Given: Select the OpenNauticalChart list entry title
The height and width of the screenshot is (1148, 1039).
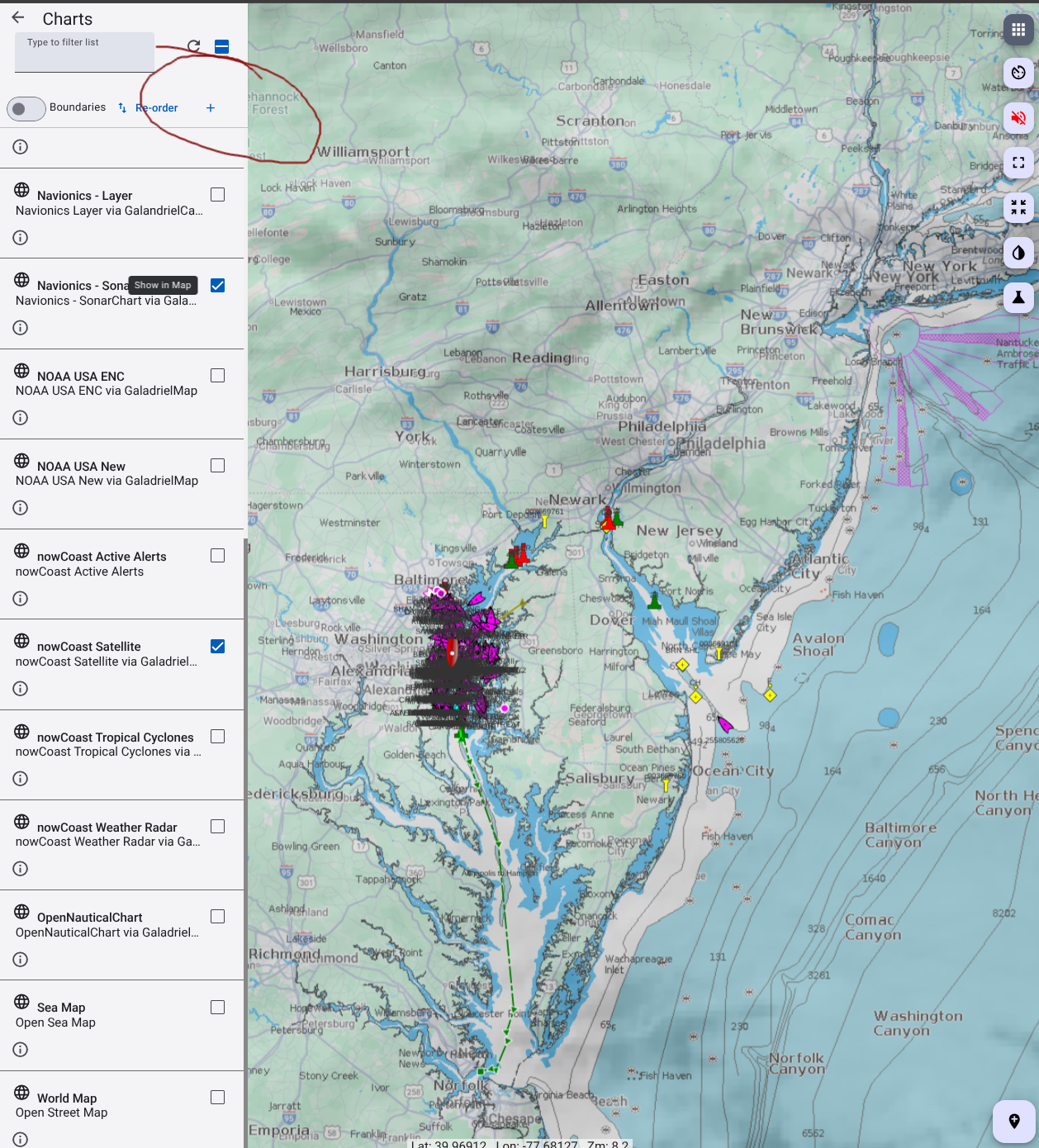Looking at the screenshot, I should pos(90,918).
